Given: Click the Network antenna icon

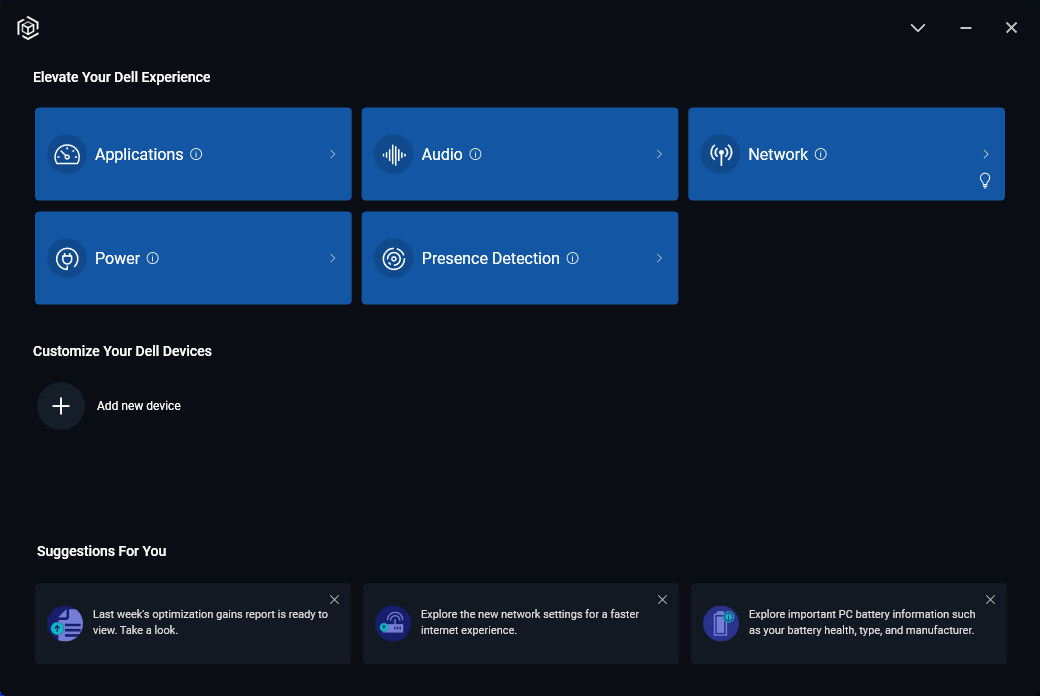Looking at the screenshot, I should pos(720,155).
